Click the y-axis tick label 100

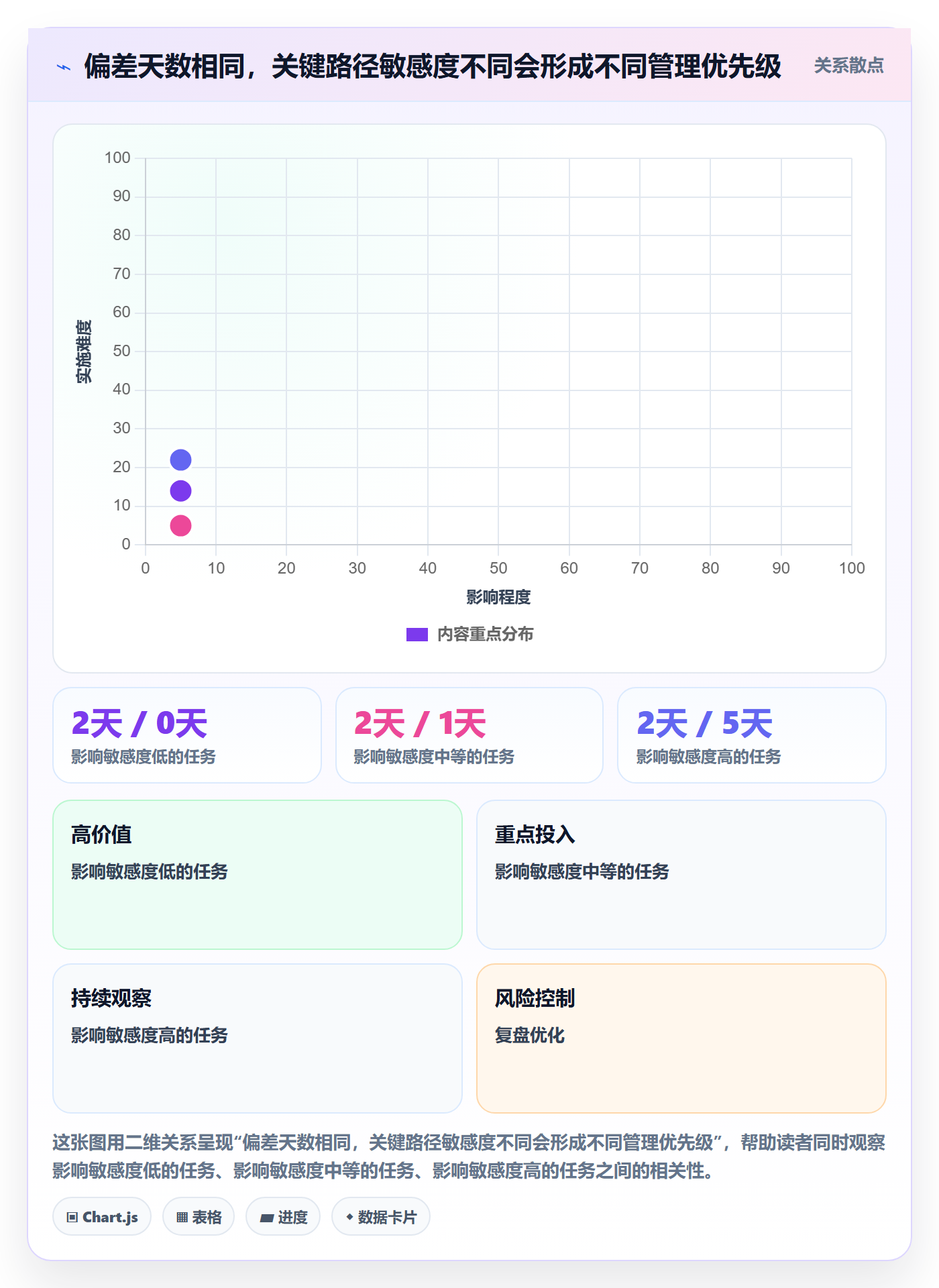tap(117, 158)
